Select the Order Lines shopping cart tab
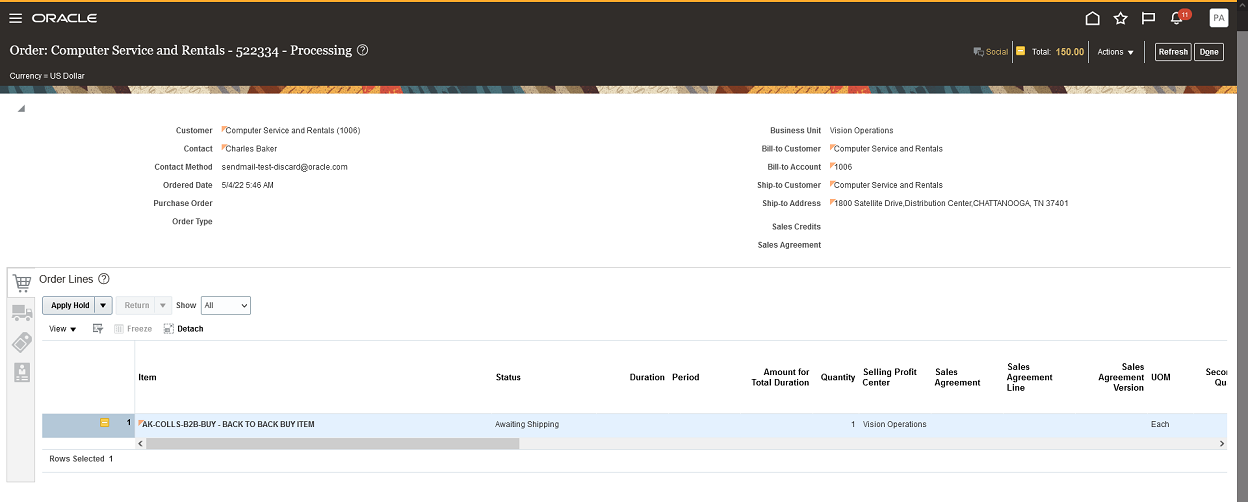This screenshot has width=1248, height=502. tap(21, 284)
